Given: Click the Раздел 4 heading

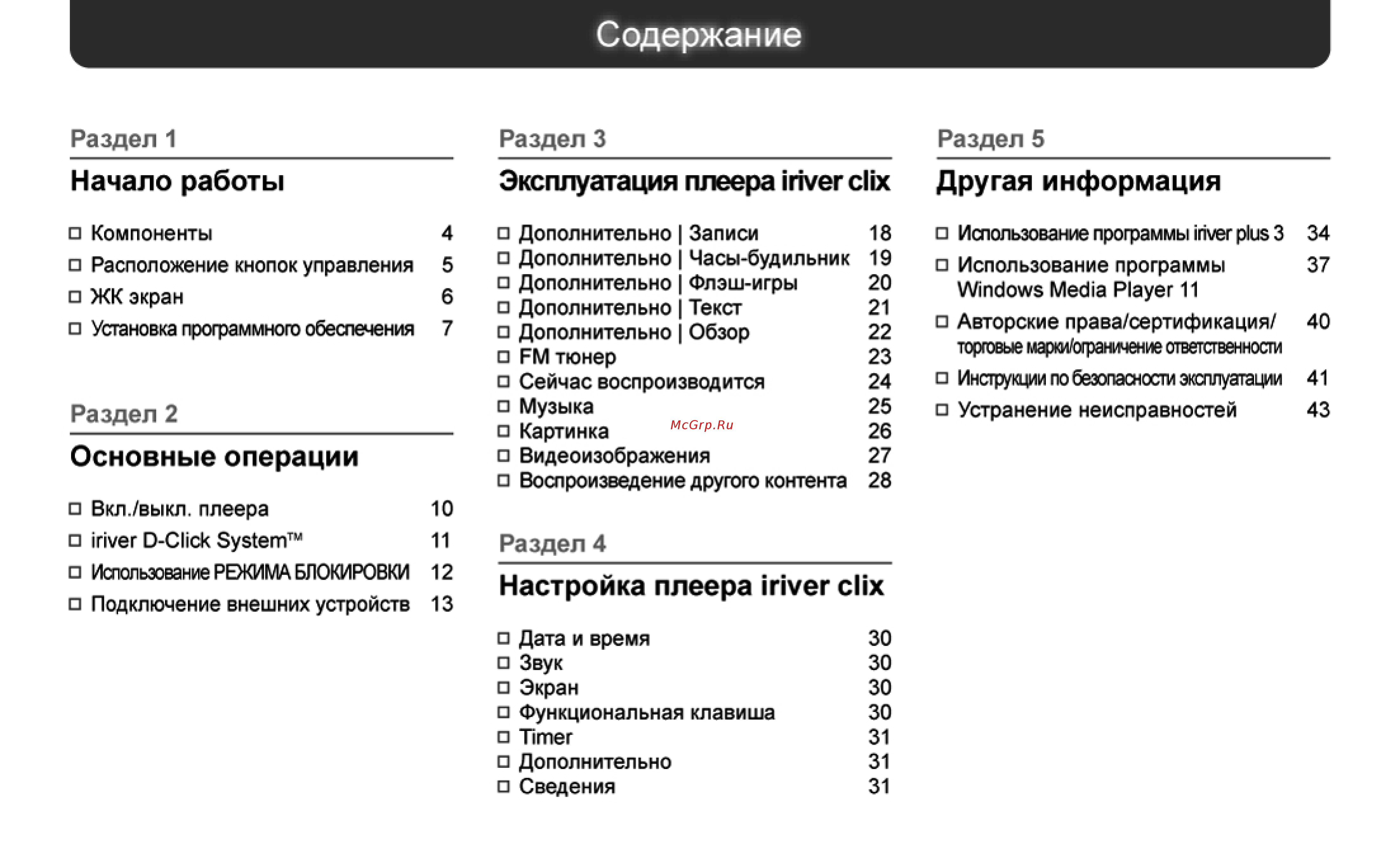Looking at the screenshot, I should click(552, 544).
